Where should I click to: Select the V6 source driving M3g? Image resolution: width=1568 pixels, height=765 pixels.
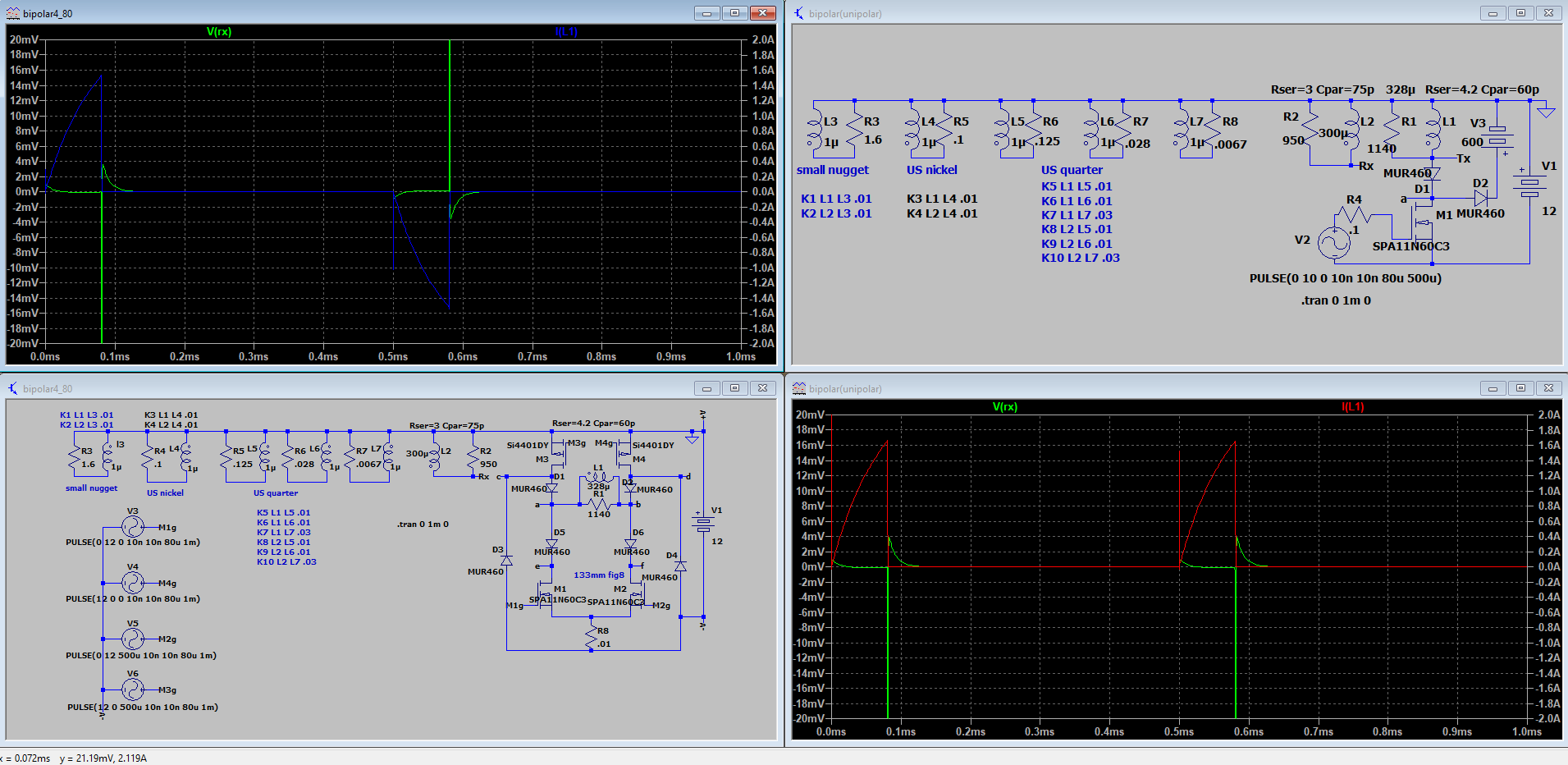tap(133, 689)
